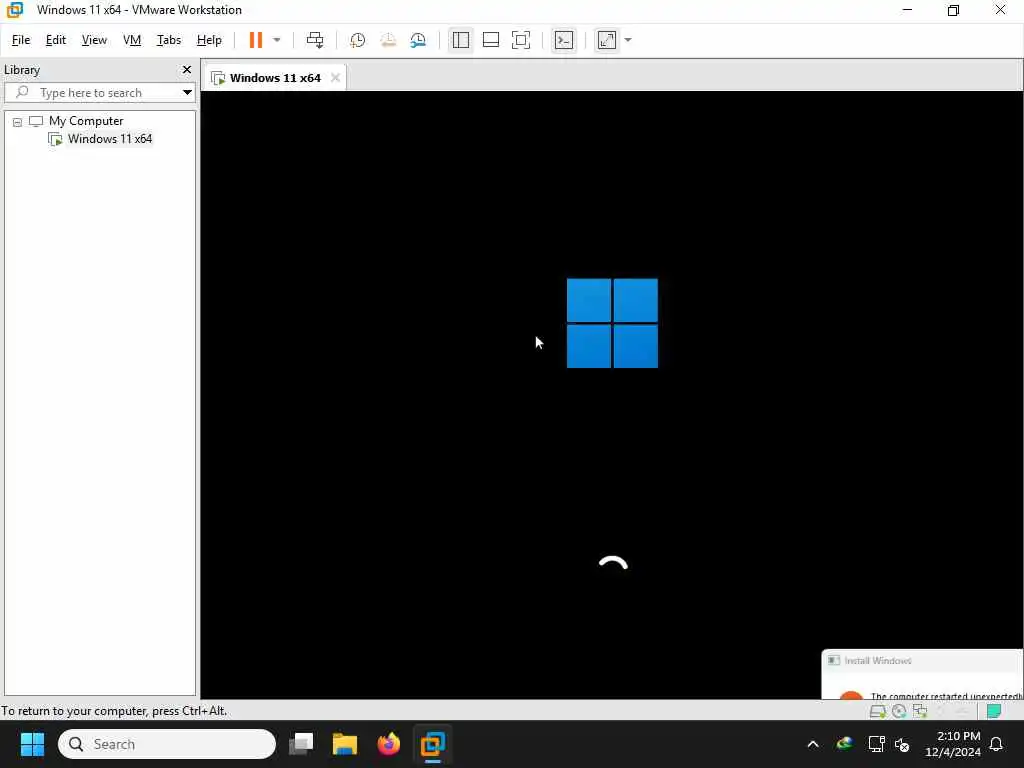Click the muted volume tray icon
The width and height of the screenshot is (1024, 768).
point(902,744)
